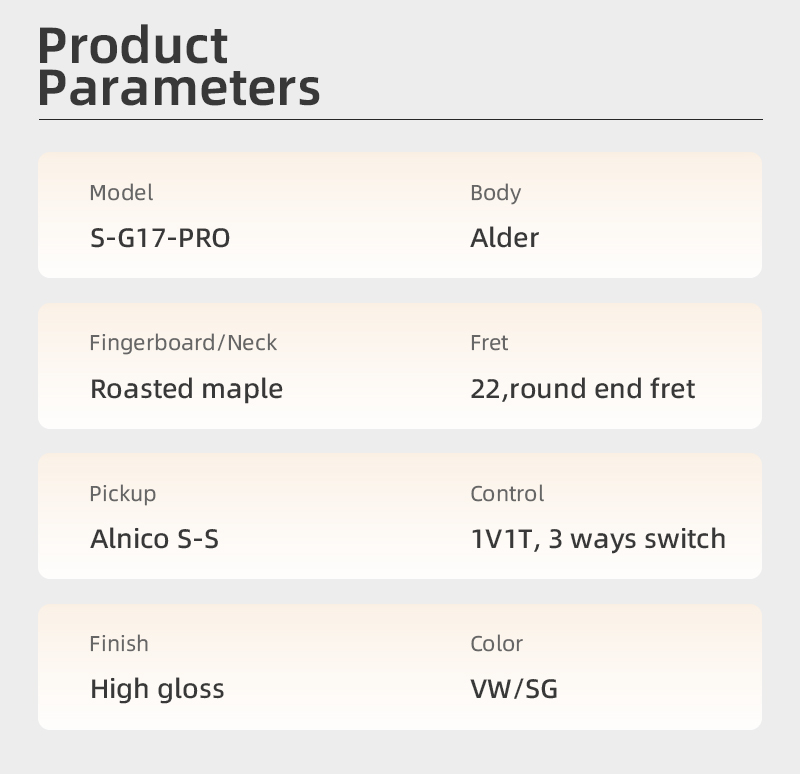Click the Finish label
Image resolution: width=800 pixels, height=774 pixels.
[119, 644]
